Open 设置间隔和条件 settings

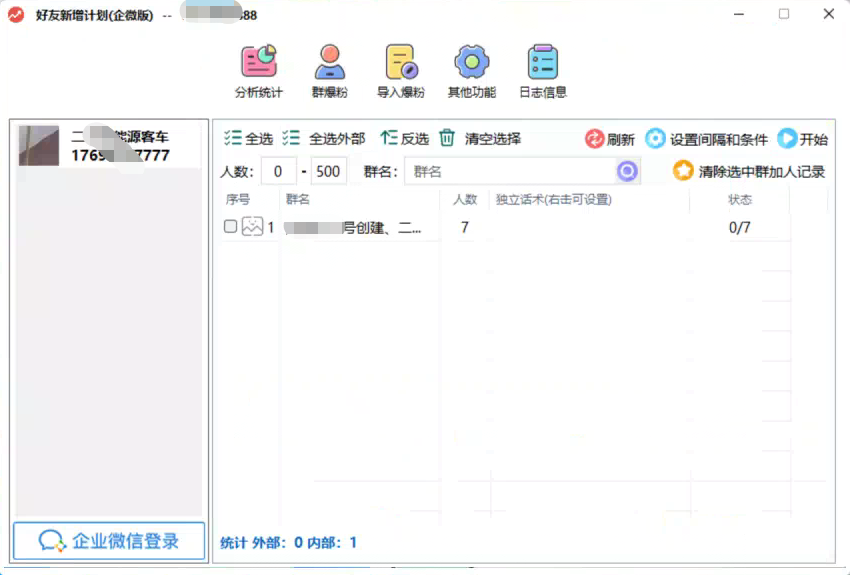point(706,139)
